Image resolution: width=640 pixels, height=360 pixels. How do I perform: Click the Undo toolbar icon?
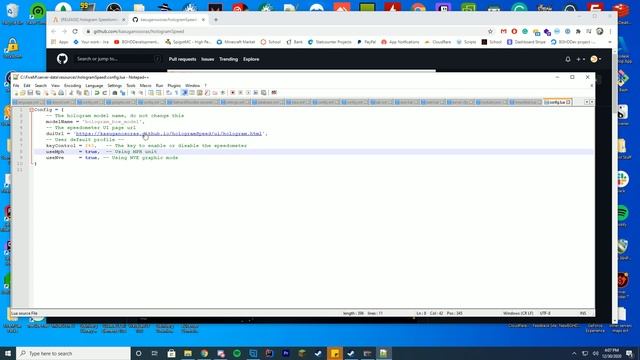pos(97,93)
